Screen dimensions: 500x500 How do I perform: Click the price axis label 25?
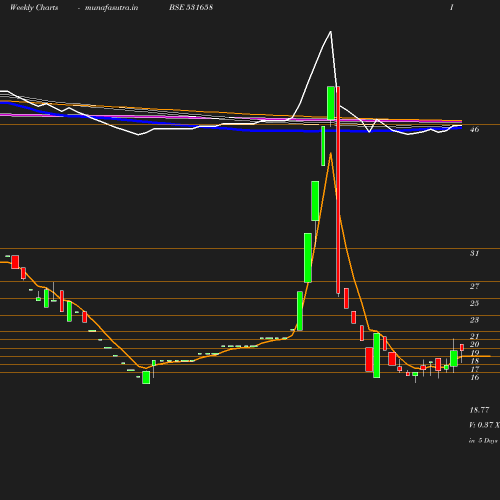coord(474,303)
